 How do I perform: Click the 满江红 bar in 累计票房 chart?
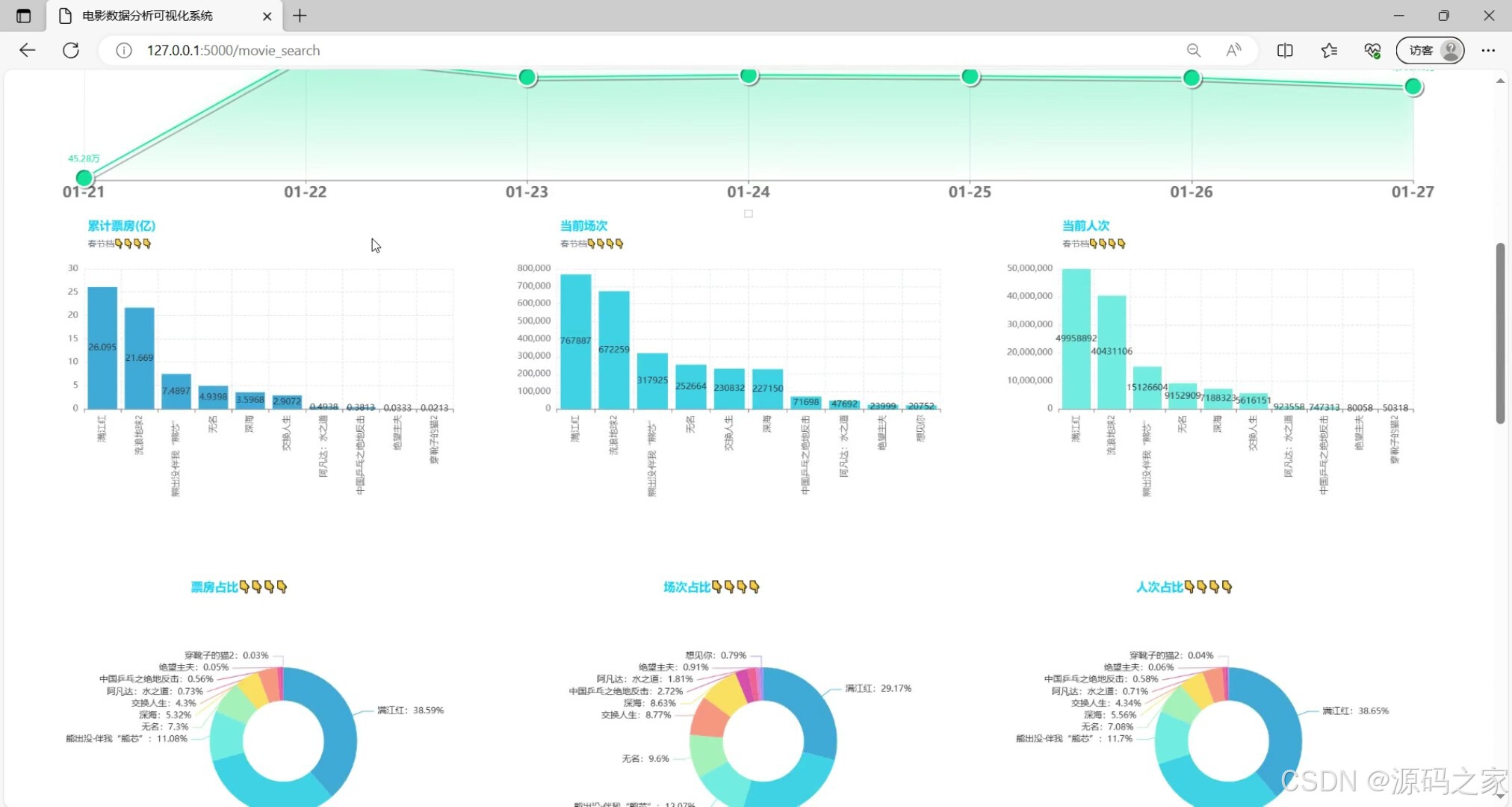click(102, 347)
